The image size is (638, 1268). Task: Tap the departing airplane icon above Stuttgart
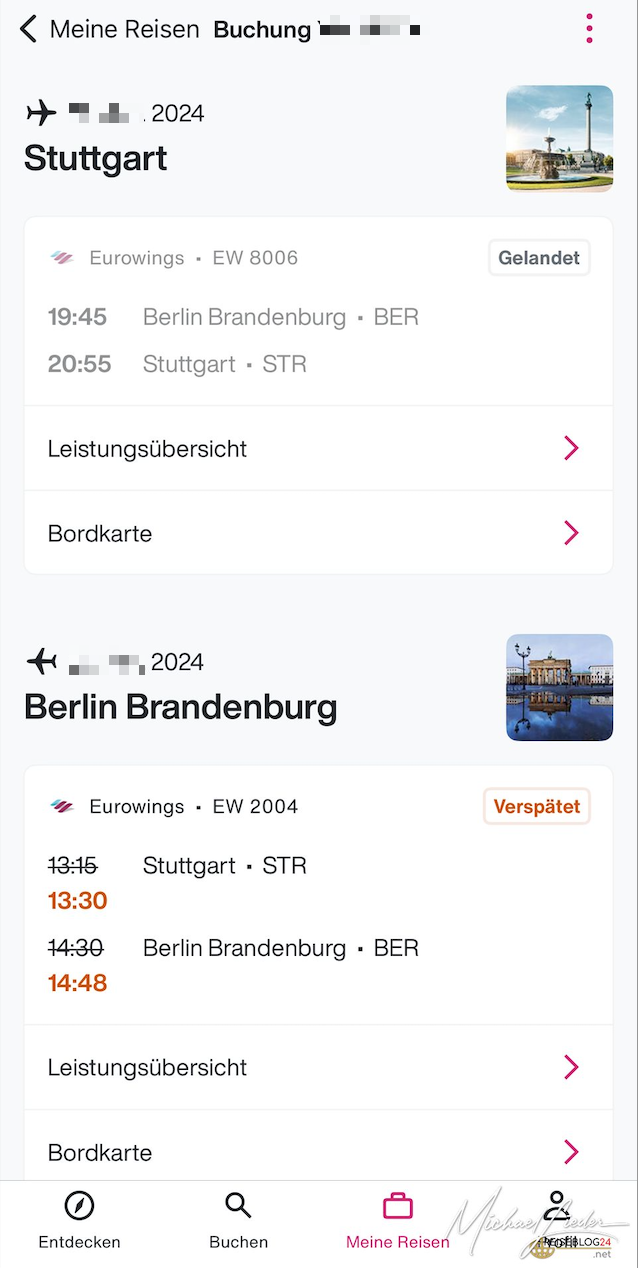click(41, 113)
